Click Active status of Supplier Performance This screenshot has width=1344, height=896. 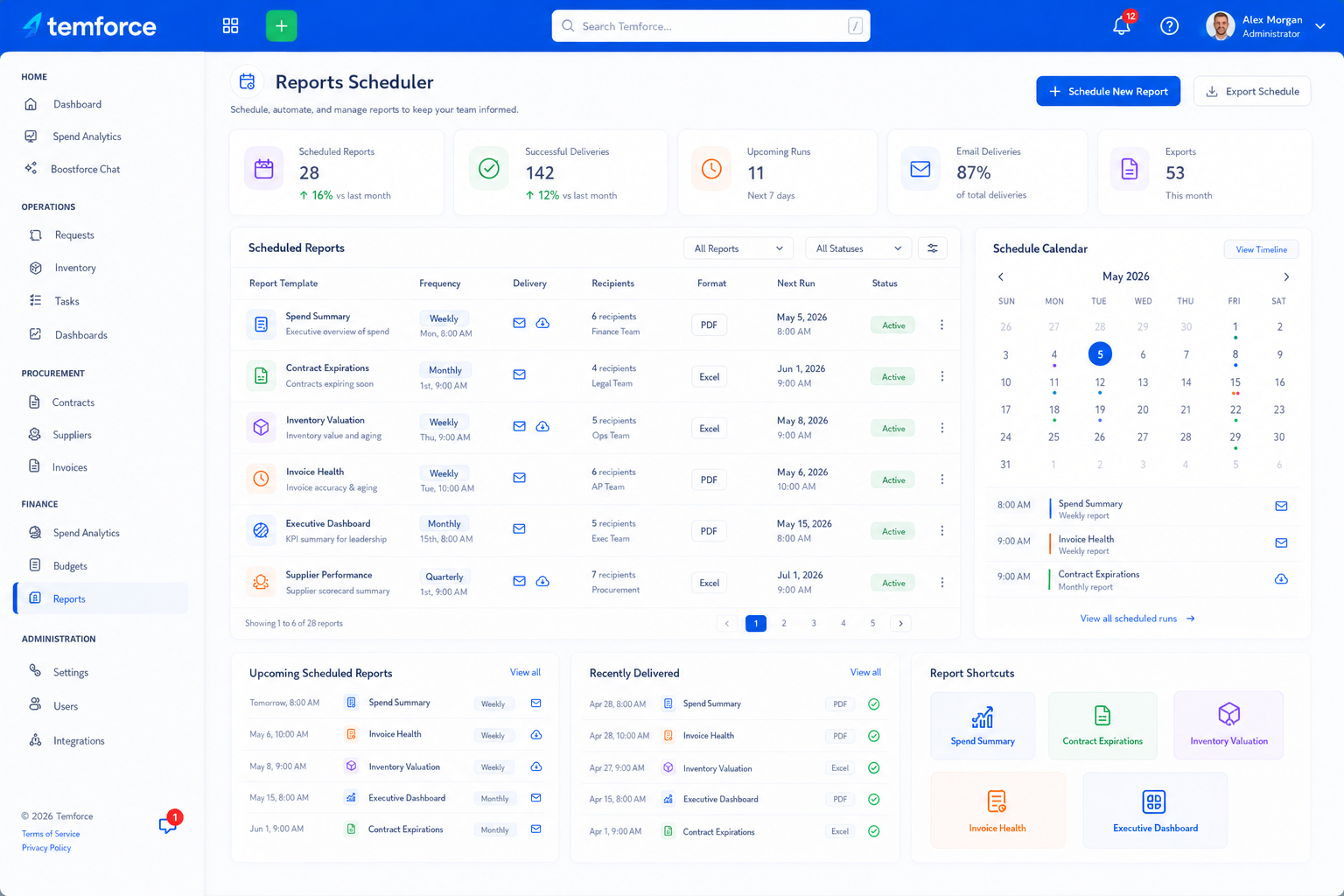pyautogui.click(x=892, y=583)
